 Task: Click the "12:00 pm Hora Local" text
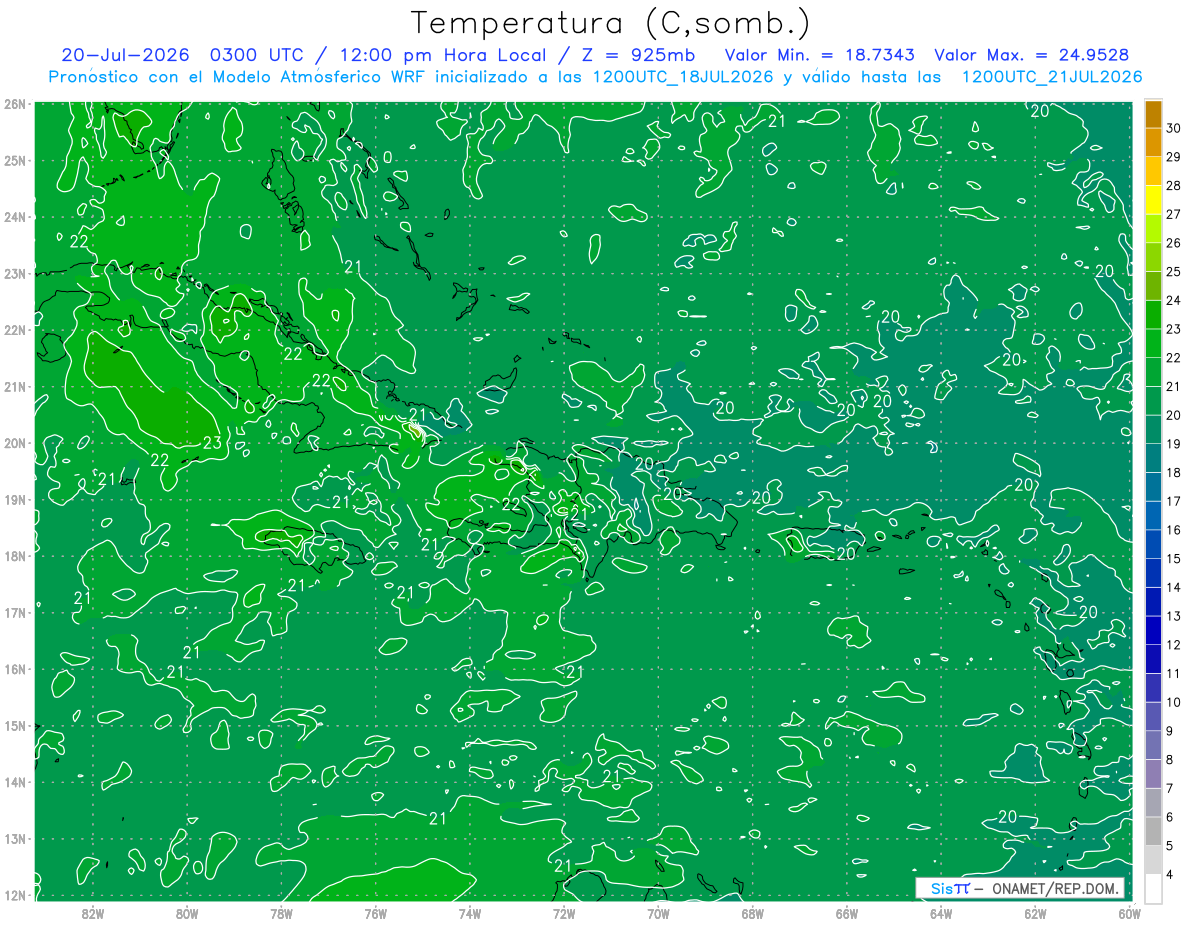pos(442,55)
